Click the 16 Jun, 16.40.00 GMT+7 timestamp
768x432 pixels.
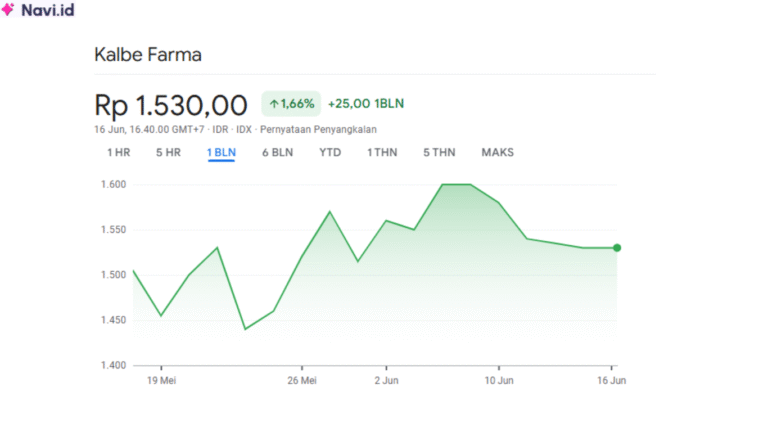coord(149,129)
